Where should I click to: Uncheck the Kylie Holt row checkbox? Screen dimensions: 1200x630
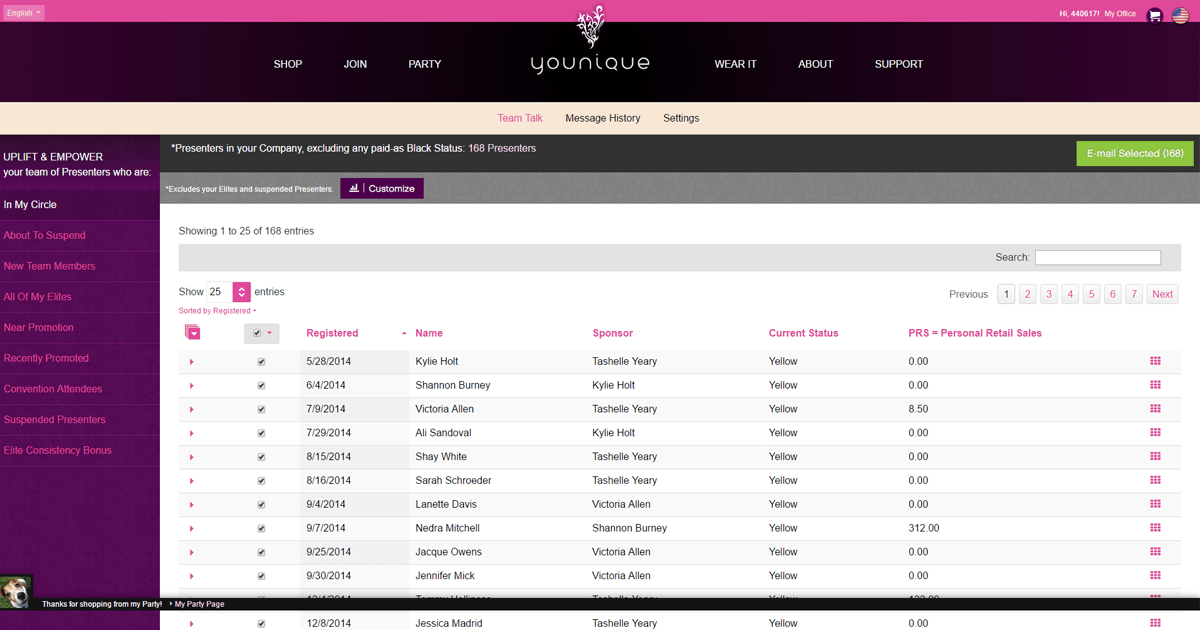261,361
